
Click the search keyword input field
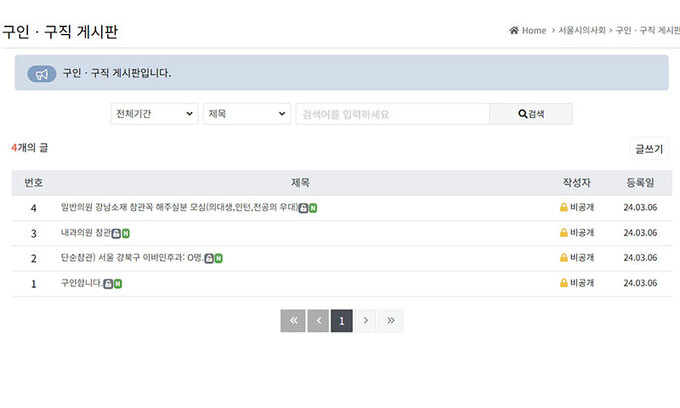(x=392, y=114)
